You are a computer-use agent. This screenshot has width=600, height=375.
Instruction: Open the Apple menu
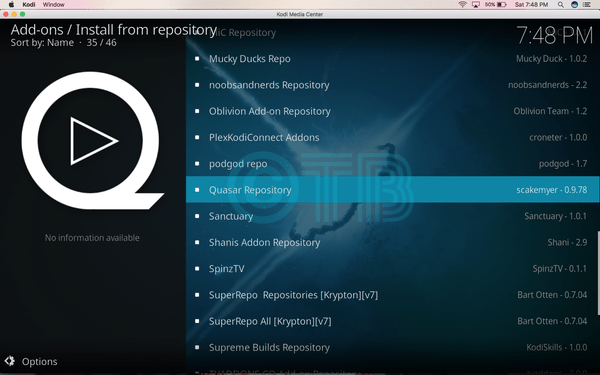click(x=11, y=5)
